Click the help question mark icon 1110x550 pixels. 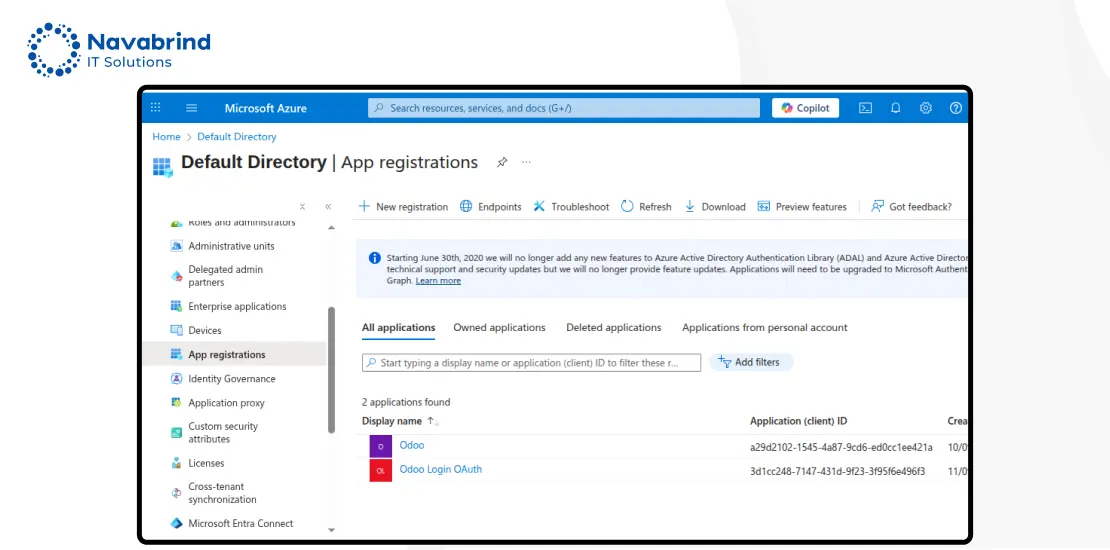[956, 108]
